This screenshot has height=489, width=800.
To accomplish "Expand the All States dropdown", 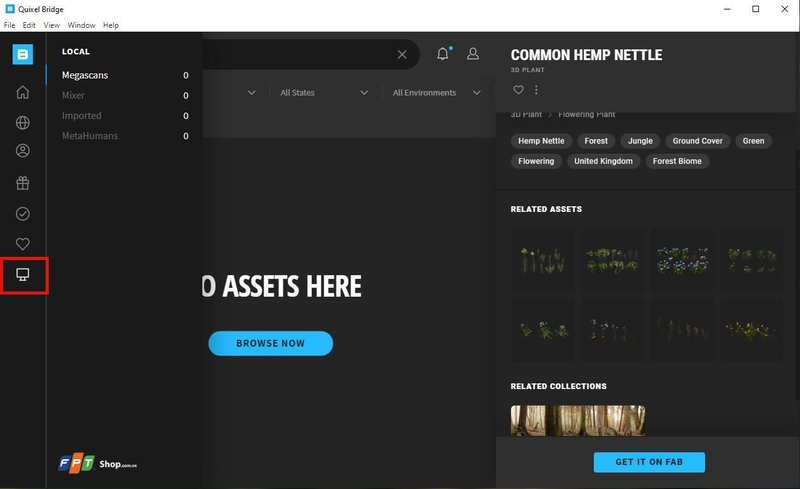I will [324, 92].
